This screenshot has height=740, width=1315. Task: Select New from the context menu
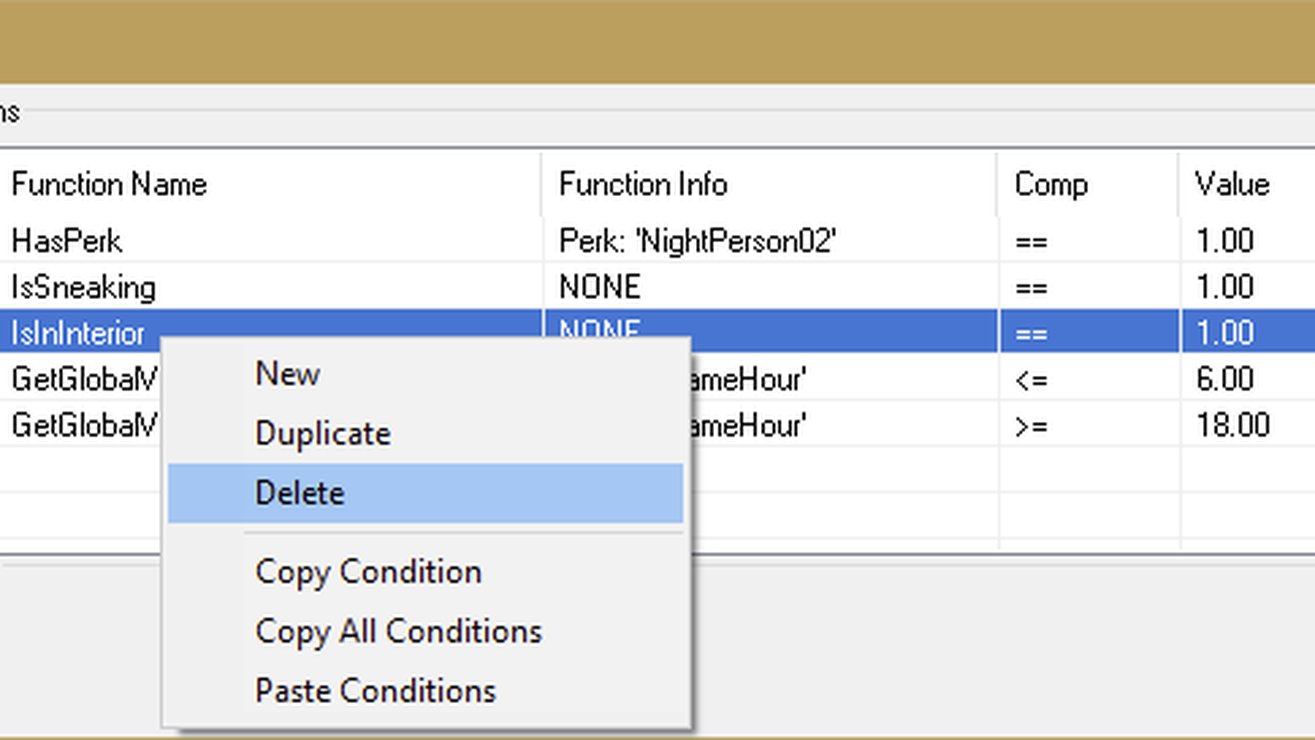[288, 374]
